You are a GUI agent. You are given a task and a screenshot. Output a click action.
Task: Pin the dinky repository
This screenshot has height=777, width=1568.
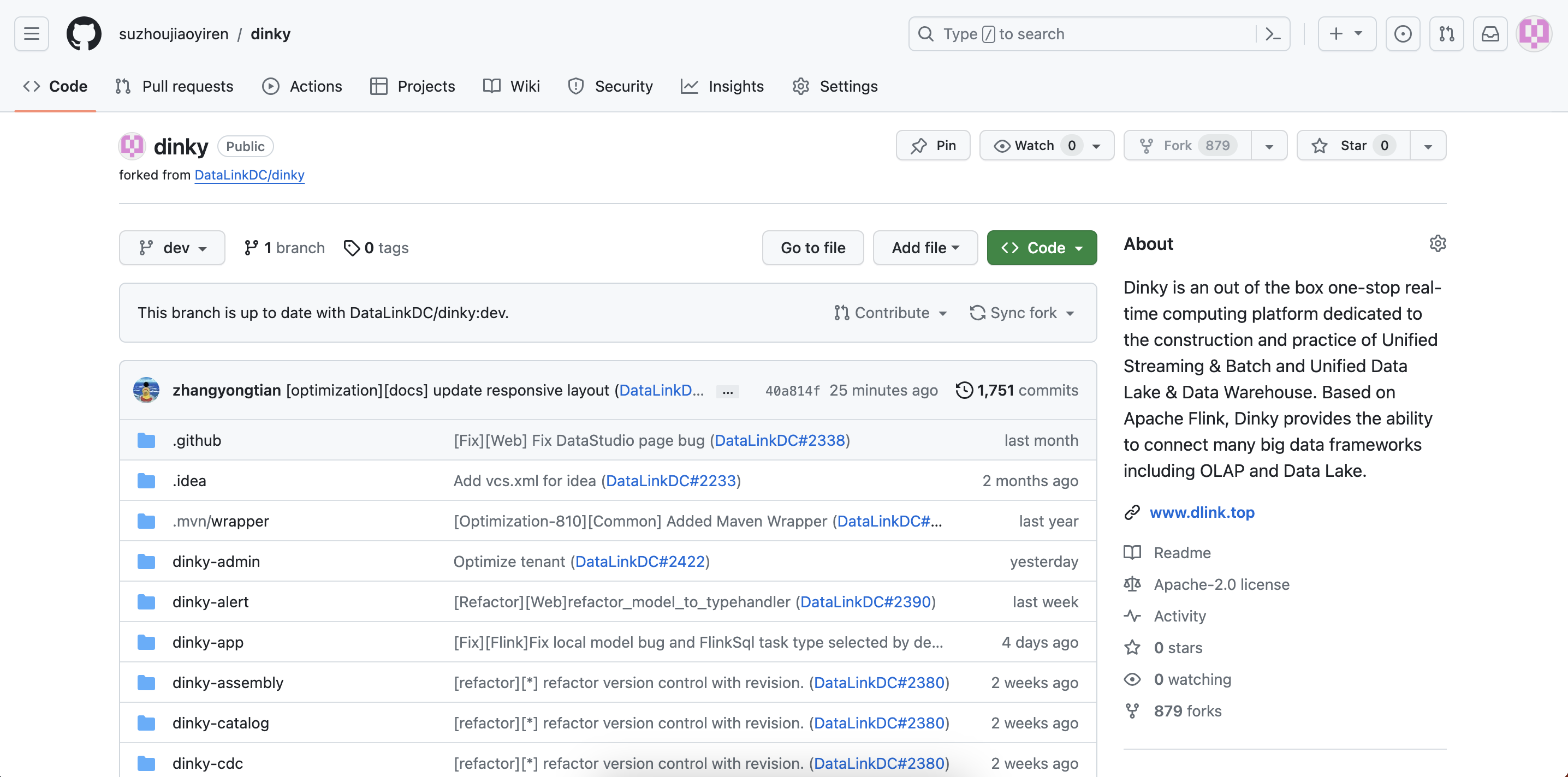pyautogui.click(x=933, y=146)
